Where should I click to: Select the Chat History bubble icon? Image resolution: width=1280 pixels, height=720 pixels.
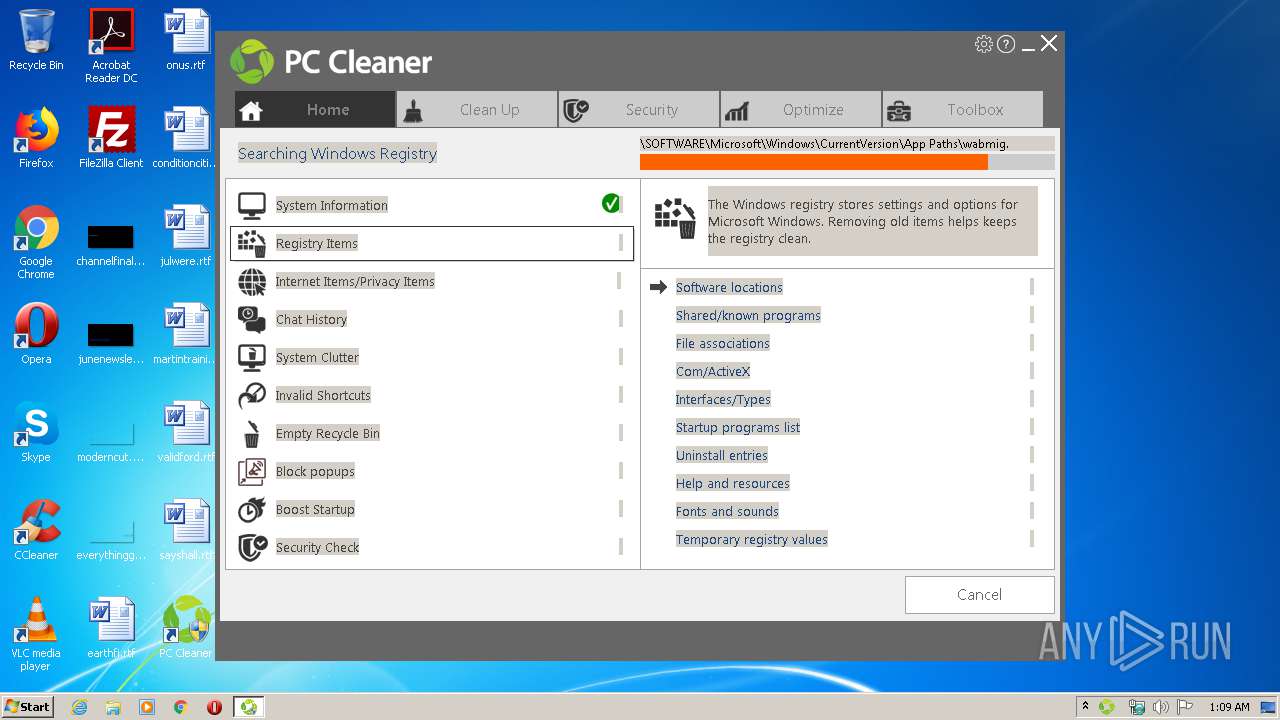click(252, 319)
